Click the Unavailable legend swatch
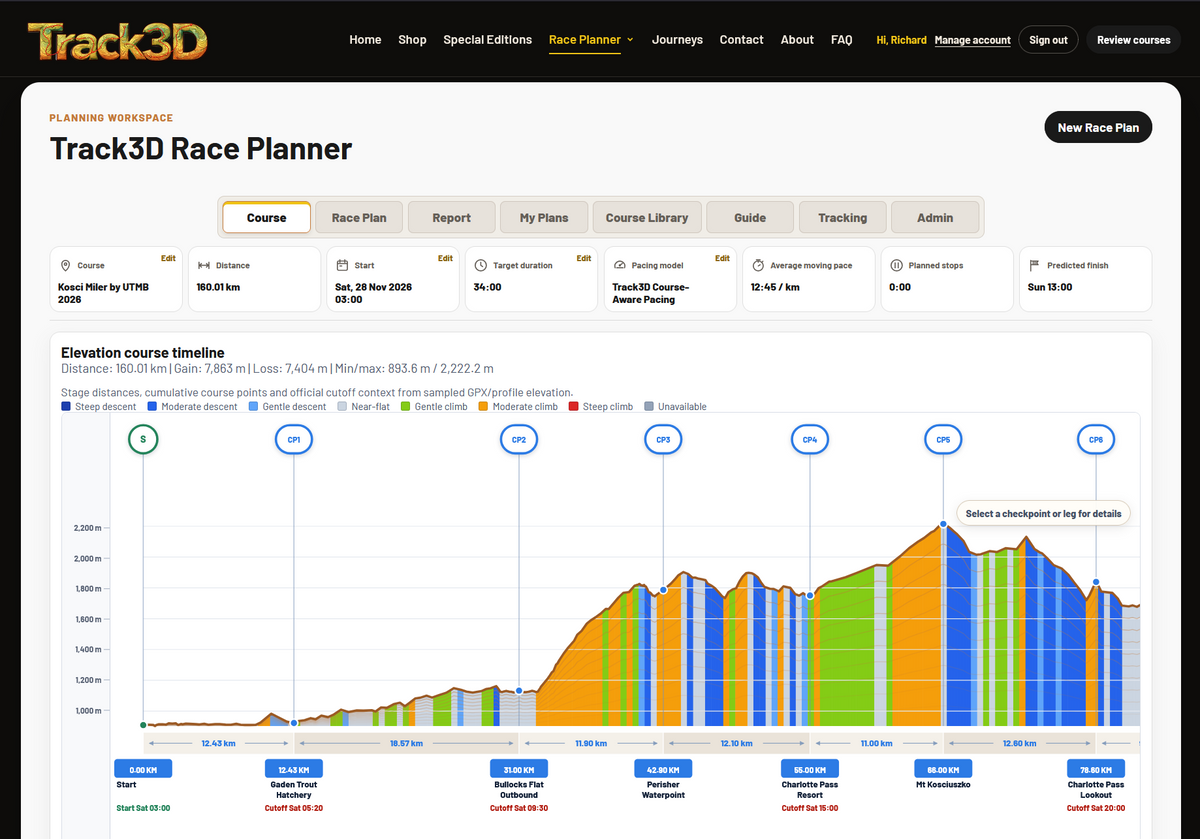1200x839 pixels. (x=650, y=407)
